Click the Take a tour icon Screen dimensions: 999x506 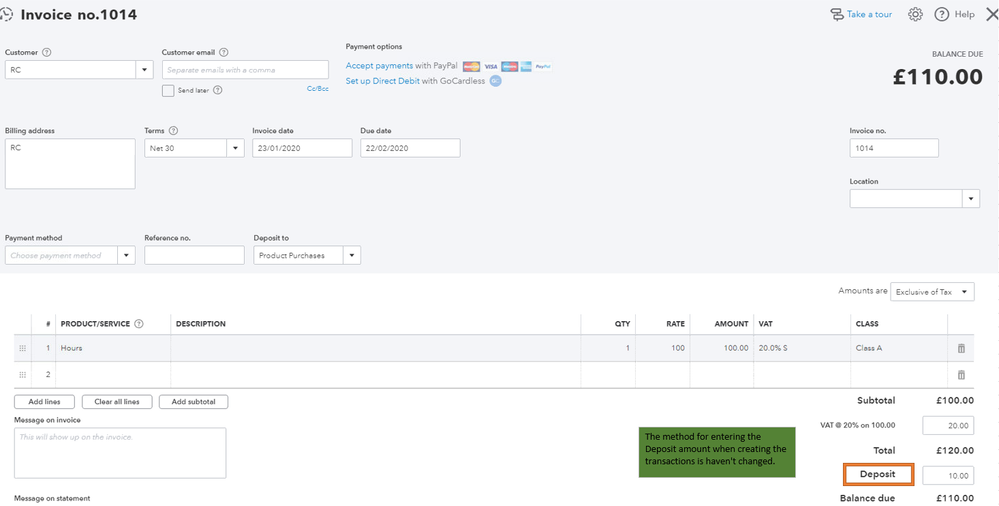click(837, 15)
